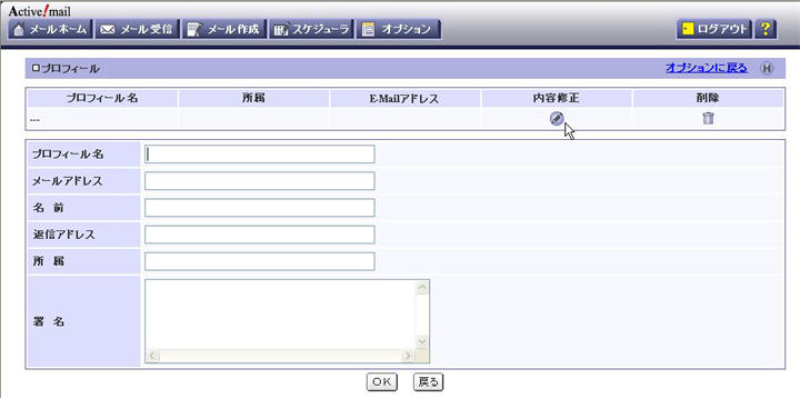This screenshot has height=398, width=800.
Task: Click the pencil edit icon under 内容修正
Action: point(556,118)
